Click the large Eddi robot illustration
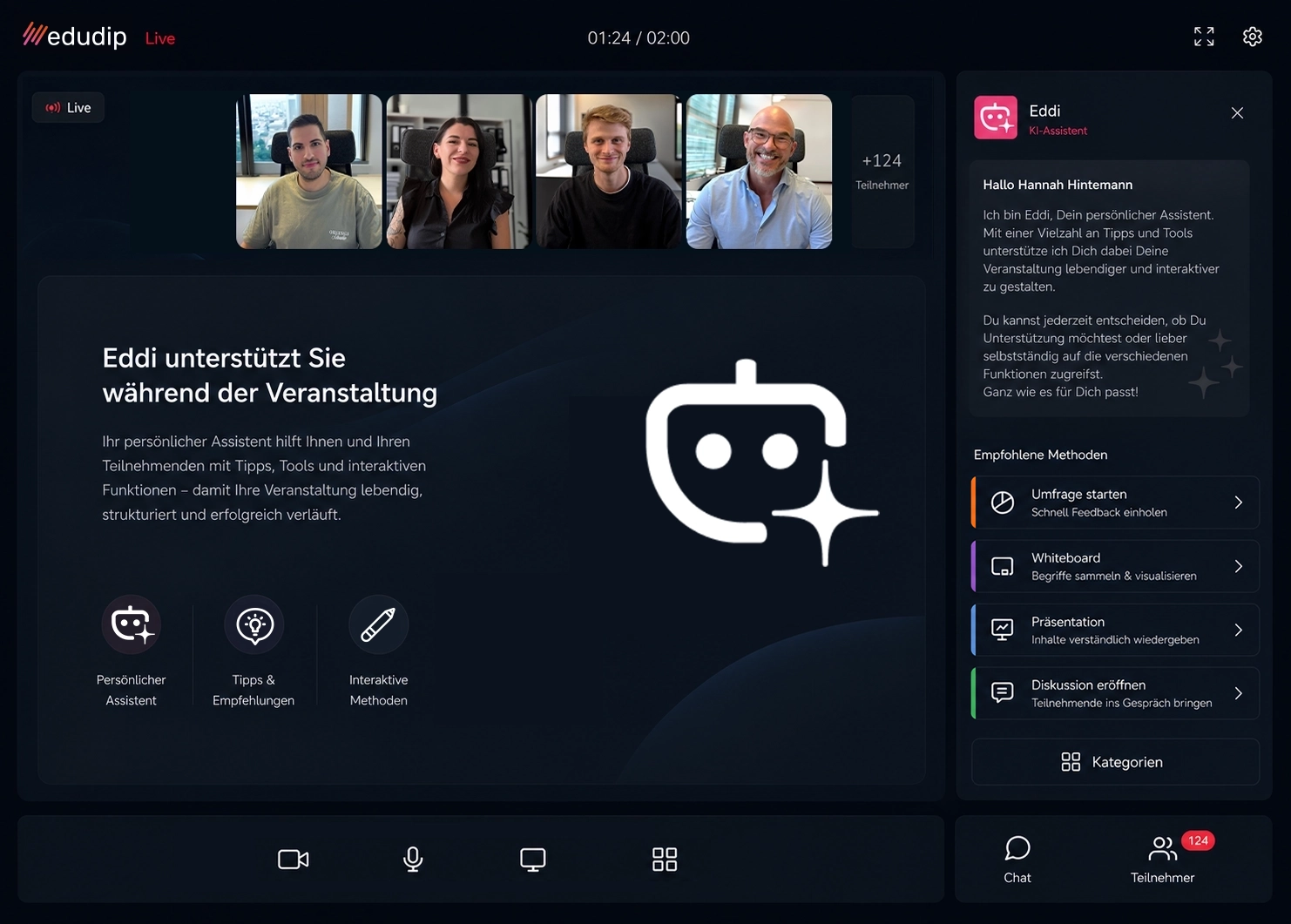This screenshot has height=924, width=1291. tap(761, 462)
